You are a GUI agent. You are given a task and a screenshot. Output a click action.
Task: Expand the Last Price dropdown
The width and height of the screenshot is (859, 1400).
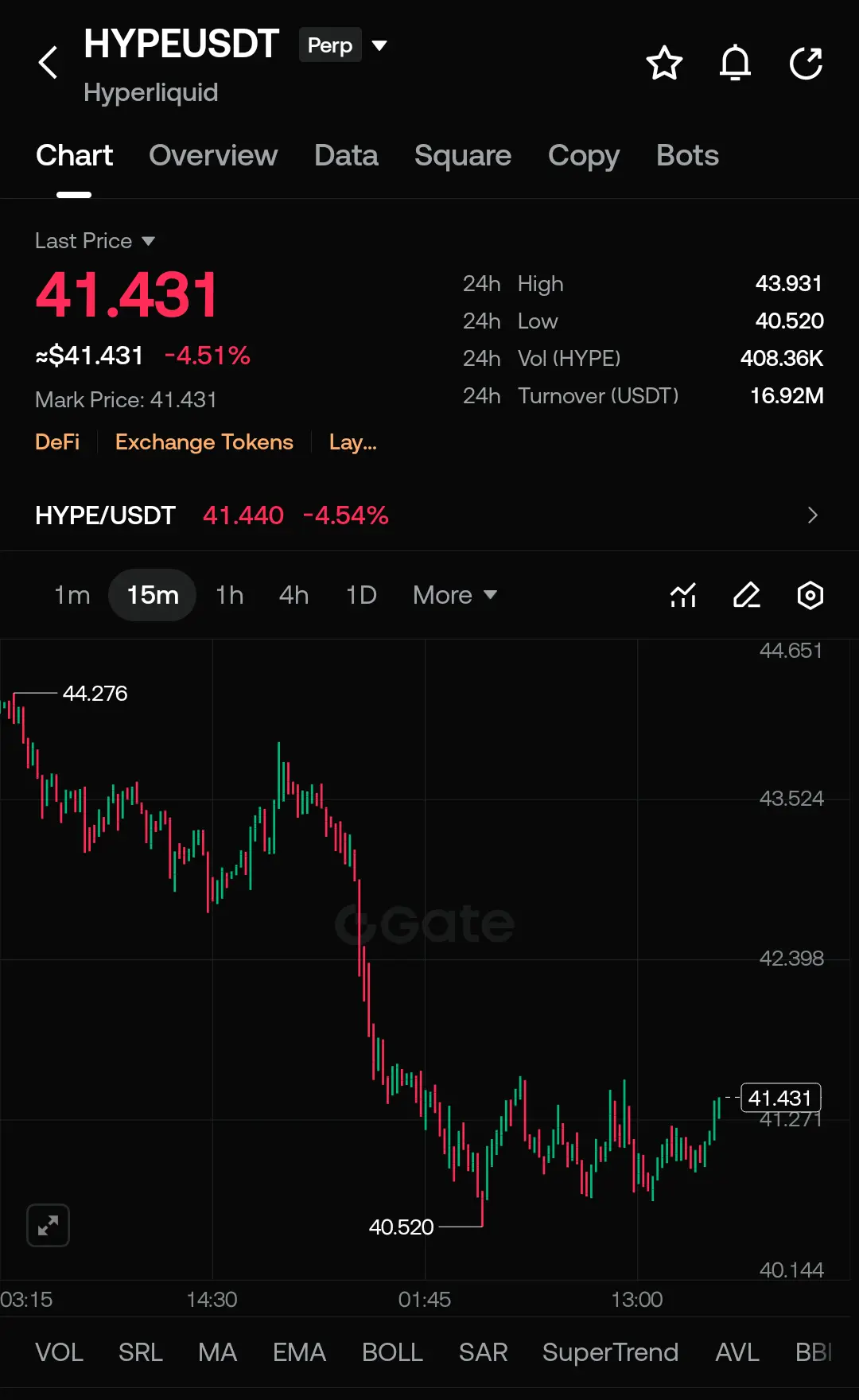(x=95, y=241)
